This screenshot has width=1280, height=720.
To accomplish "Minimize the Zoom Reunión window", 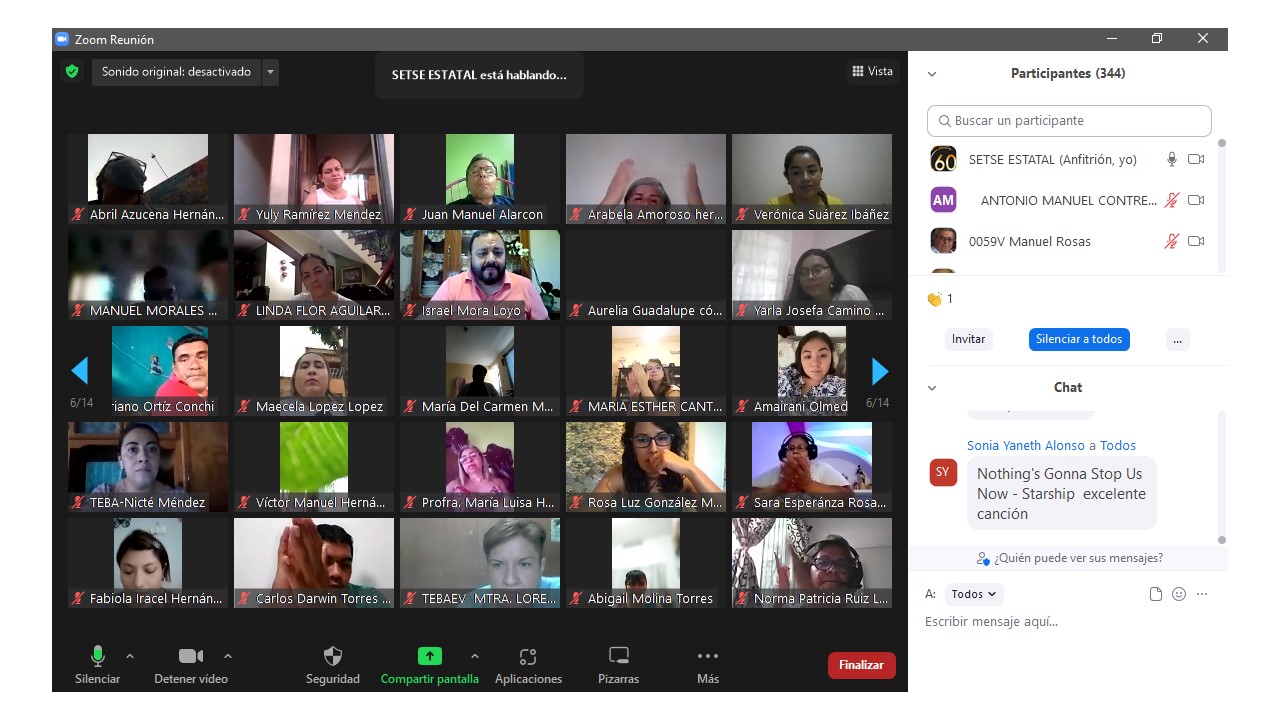I will click(1112, 39).
